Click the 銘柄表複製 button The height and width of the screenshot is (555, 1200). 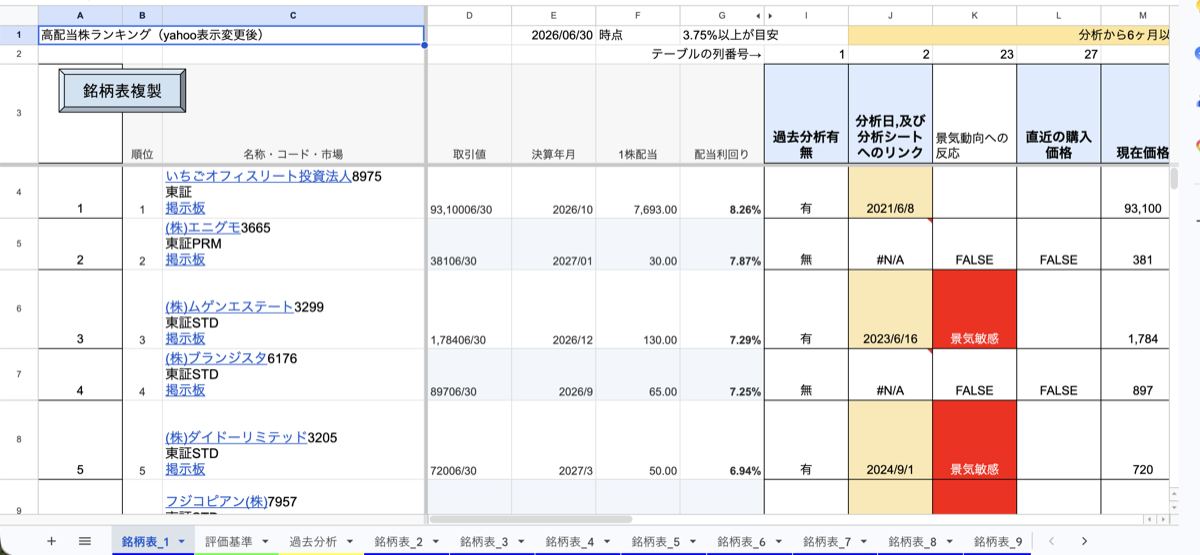coord(122,91)
